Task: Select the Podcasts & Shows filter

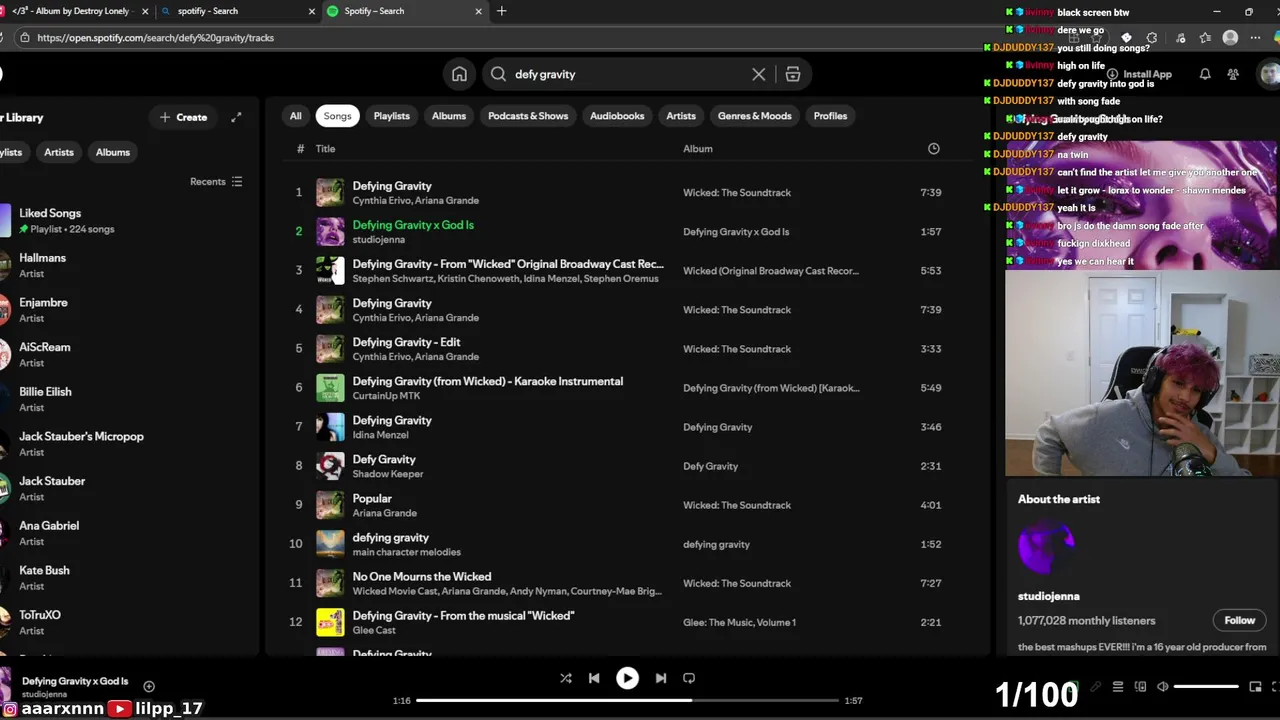Action: 528,116
